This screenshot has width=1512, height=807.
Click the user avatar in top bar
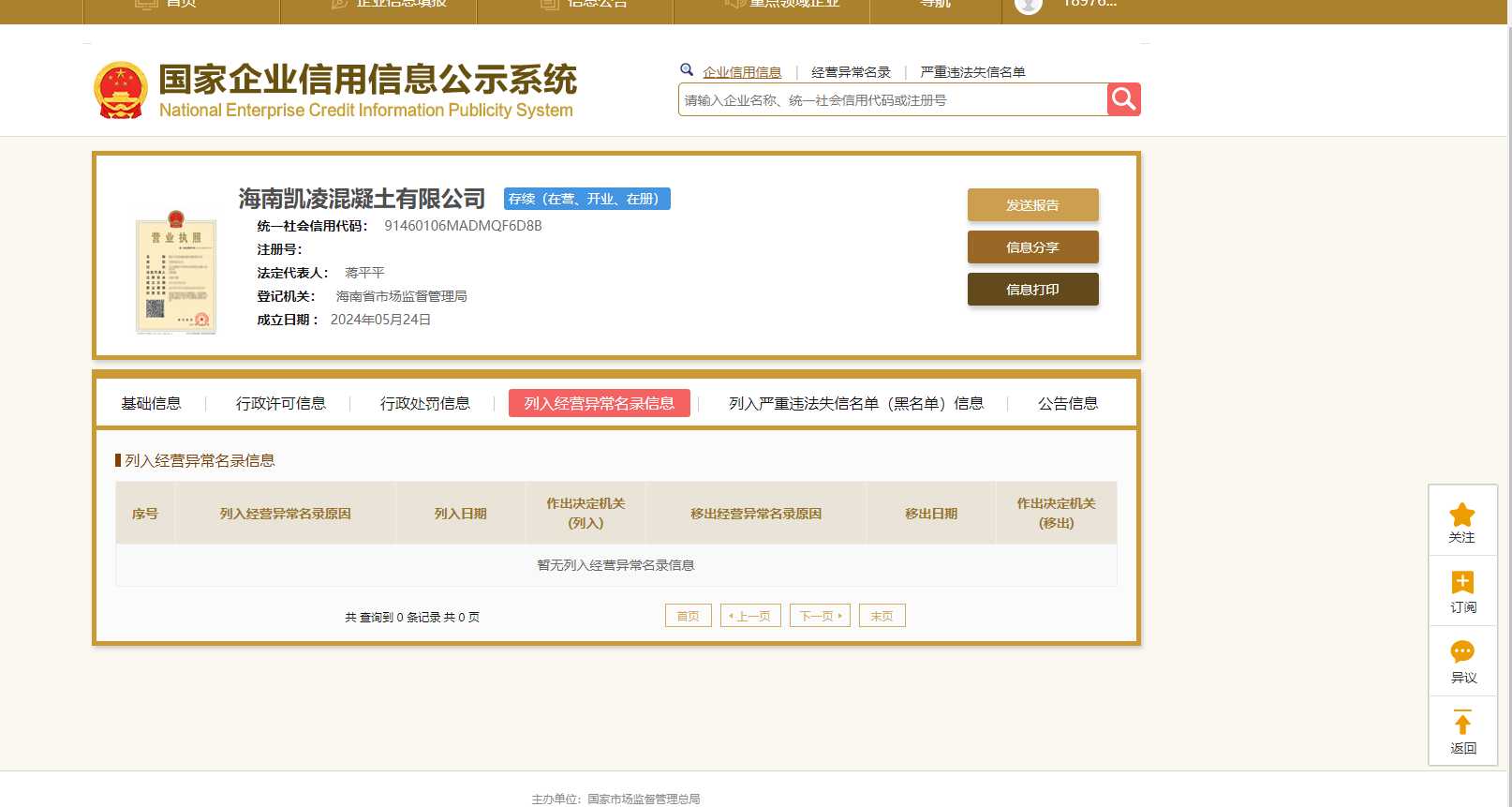tap(1029, 5)
